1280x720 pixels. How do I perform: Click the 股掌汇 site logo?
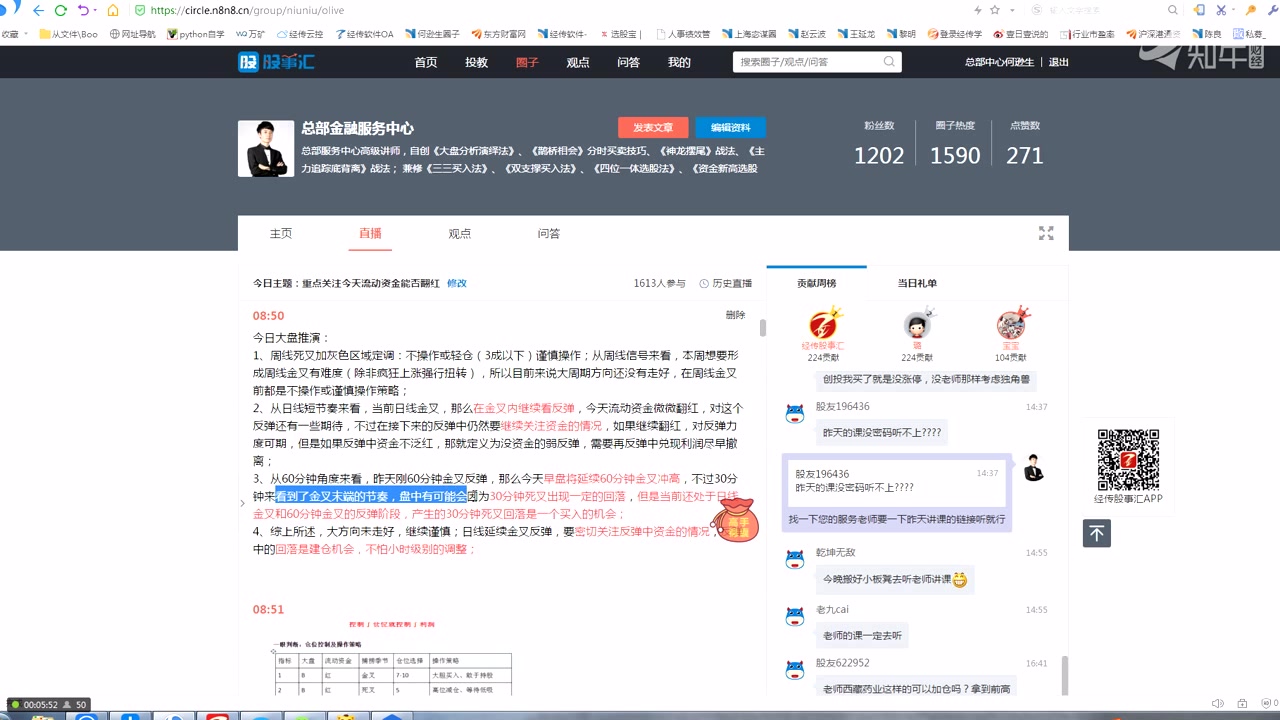tap(277, 62)
